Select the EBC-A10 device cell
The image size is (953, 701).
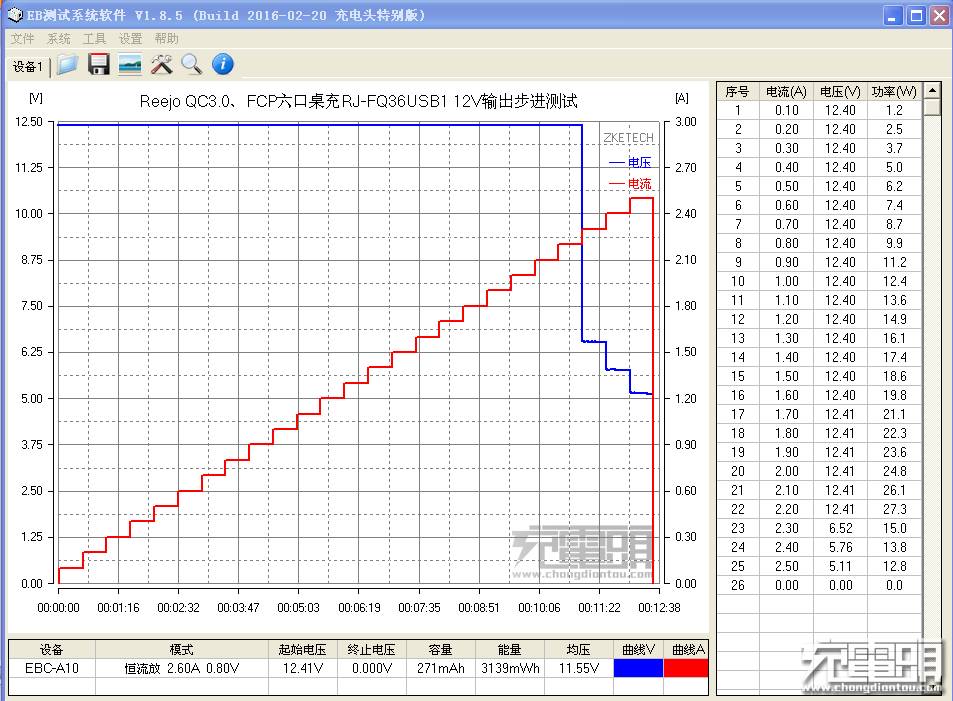pyautogui.click(x=52, y=668)
